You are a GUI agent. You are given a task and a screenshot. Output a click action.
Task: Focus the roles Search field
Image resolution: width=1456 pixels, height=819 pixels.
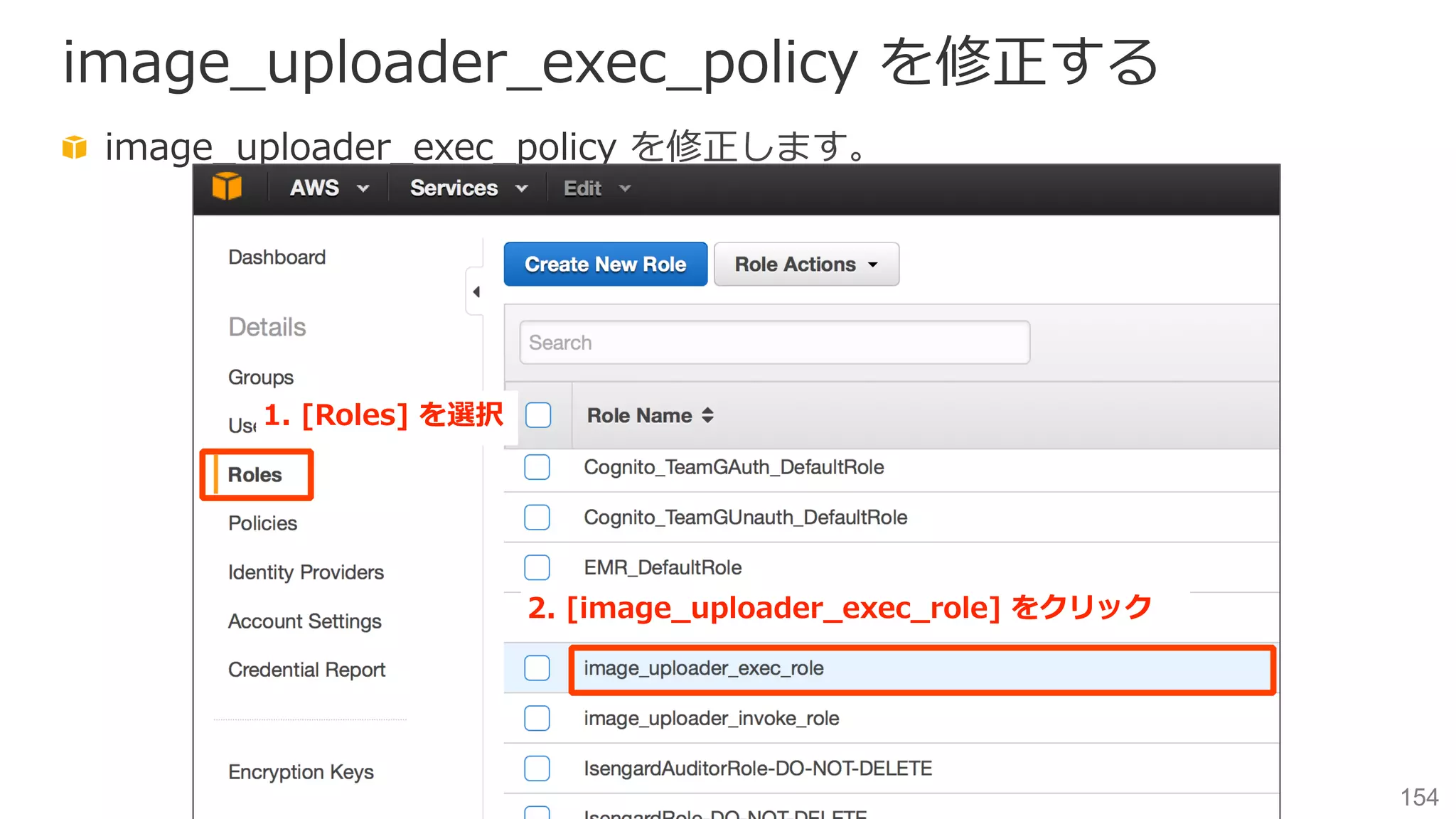(774, 343)
